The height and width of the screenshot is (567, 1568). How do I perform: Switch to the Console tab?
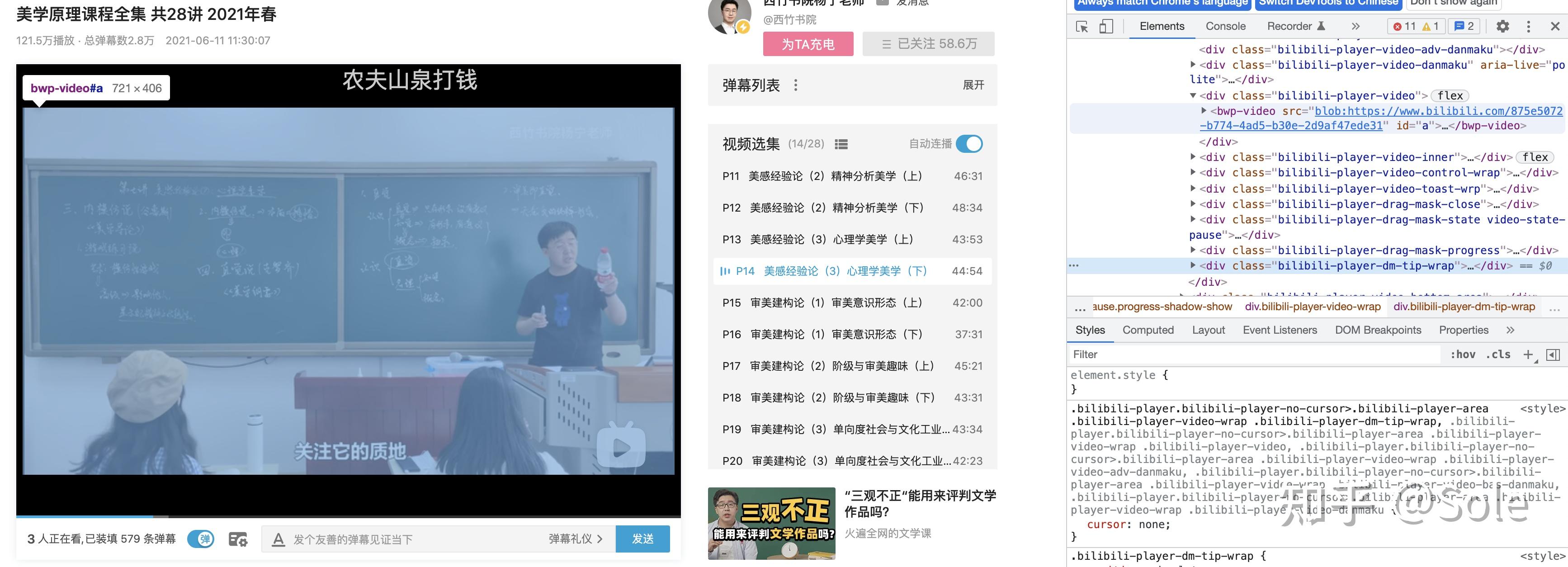[1225, 26]
